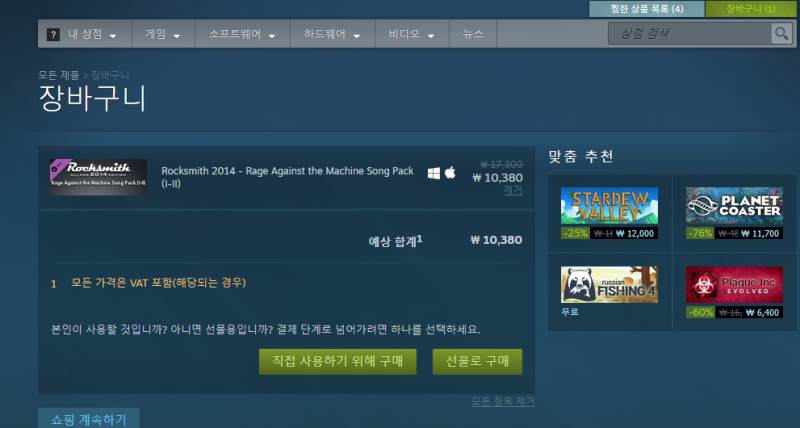Click the 맞춤 추천 heading
The width and height of the screenshot is (800, 428).
click(581, 156)
